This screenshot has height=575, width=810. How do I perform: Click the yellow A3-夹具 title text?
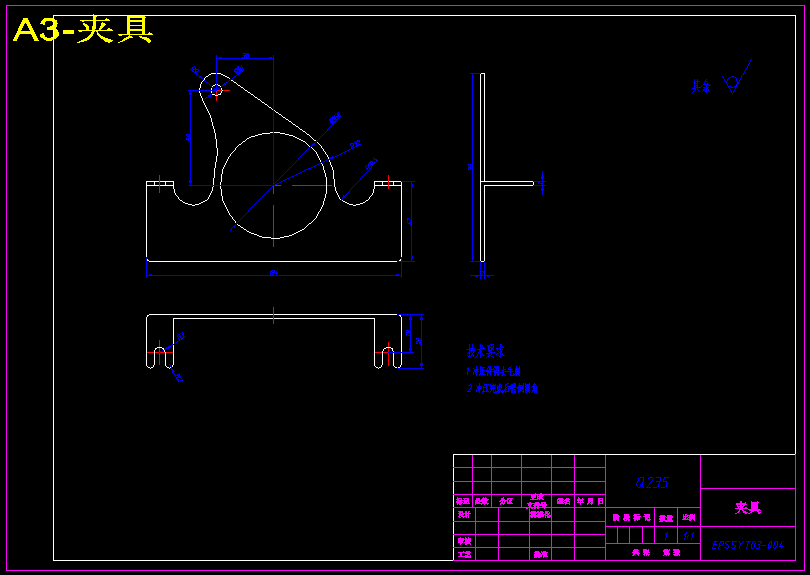tap(83, 30)
